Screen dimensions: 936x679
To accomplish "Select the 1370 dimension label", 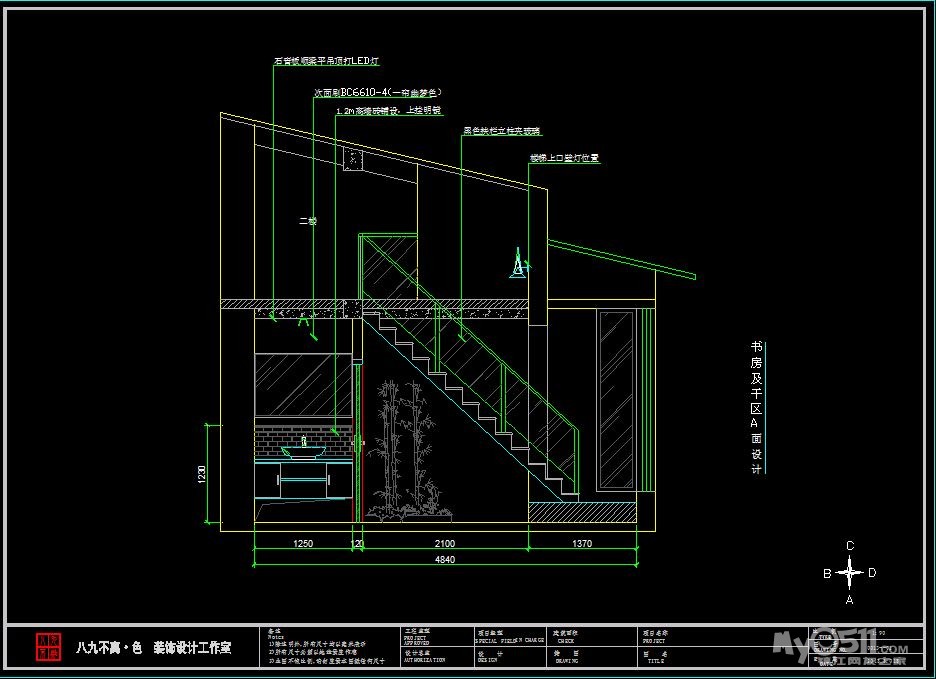I will (x=582, y=544).
